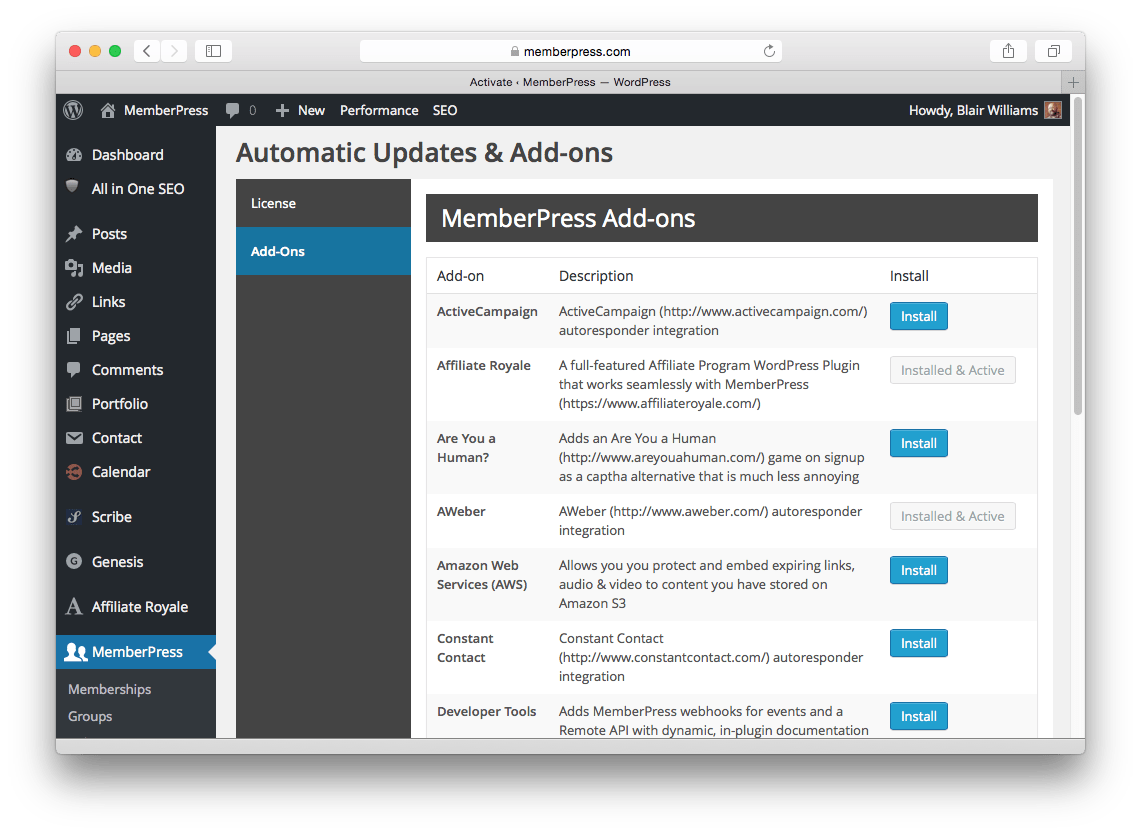Click the Developer Tools add-on name
This screenshot has height=834, width=1141.
(x=487, y=711)
